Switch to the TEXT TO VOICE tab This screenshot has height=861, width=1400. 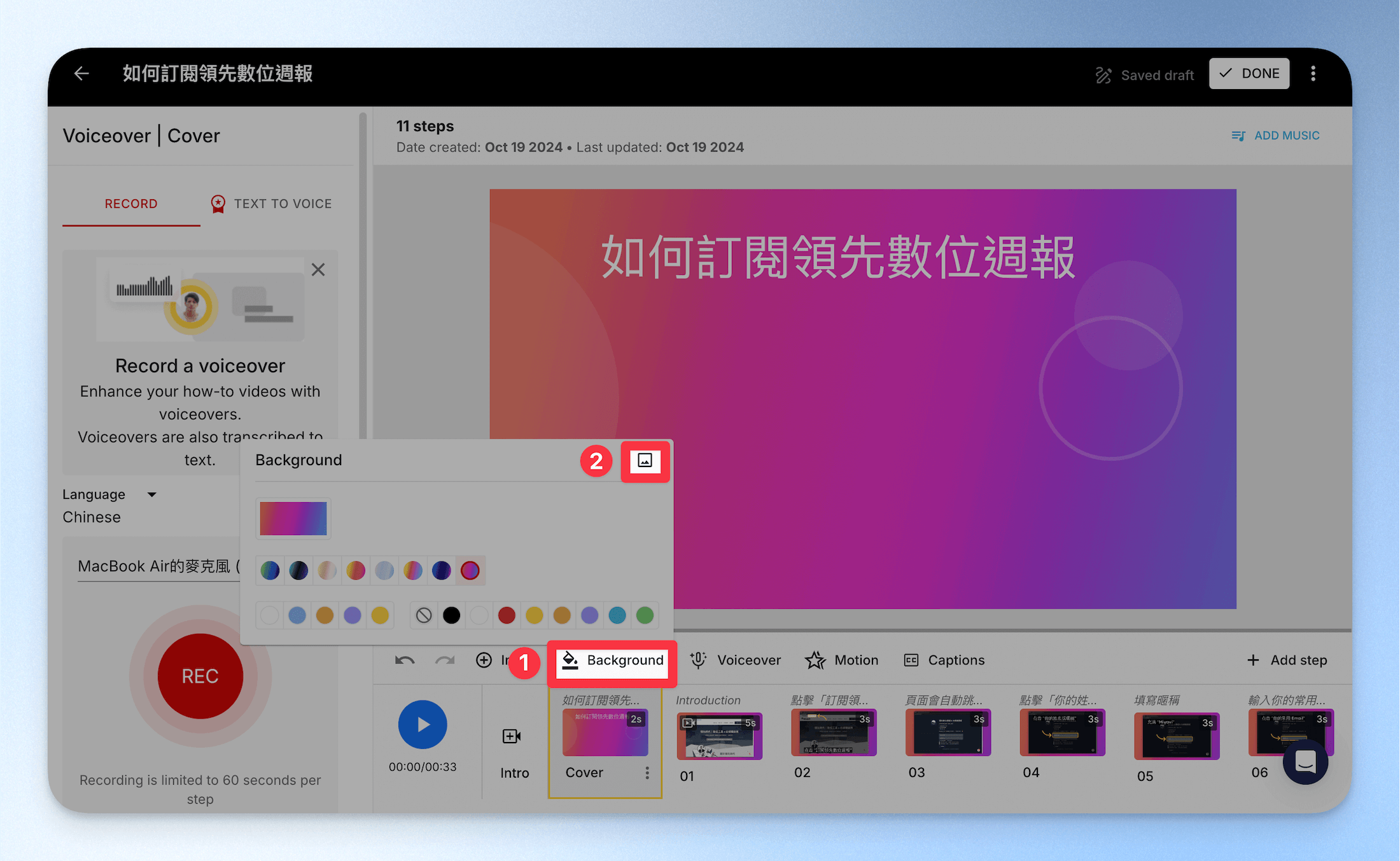[272, 204]
